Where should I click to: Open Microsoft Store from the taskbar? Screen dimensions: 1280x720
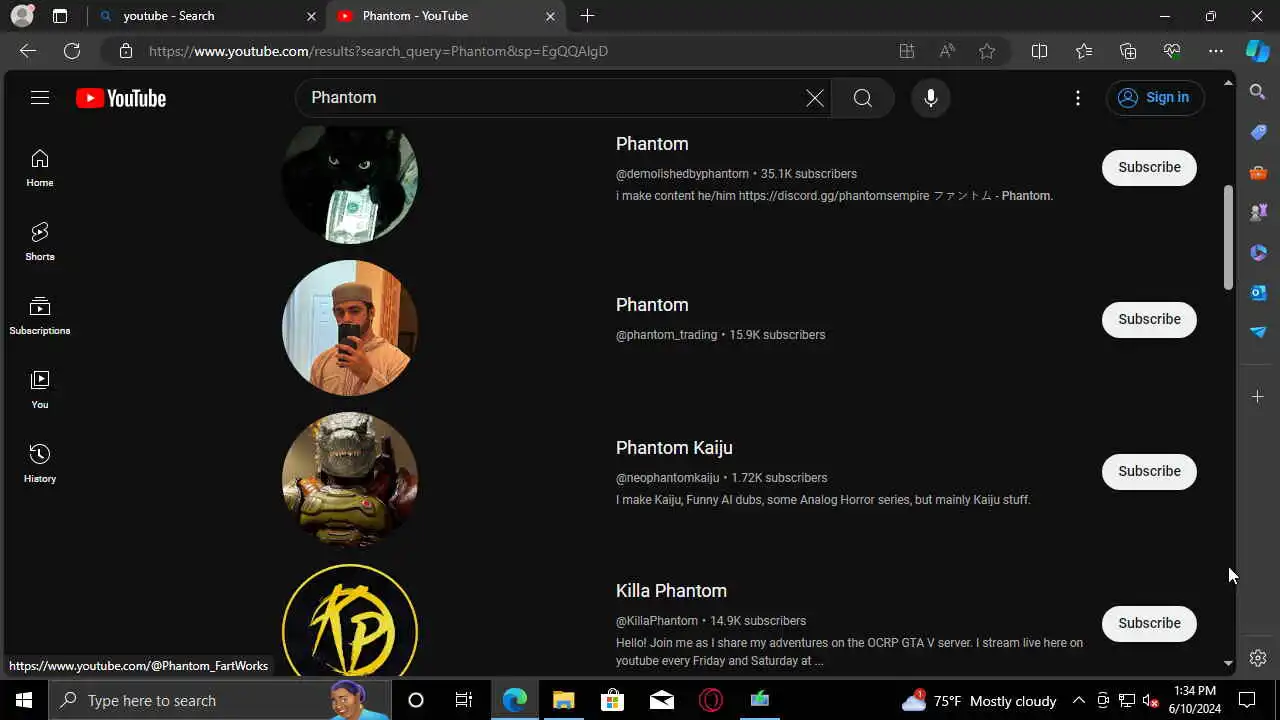click(x=612, y=700)
